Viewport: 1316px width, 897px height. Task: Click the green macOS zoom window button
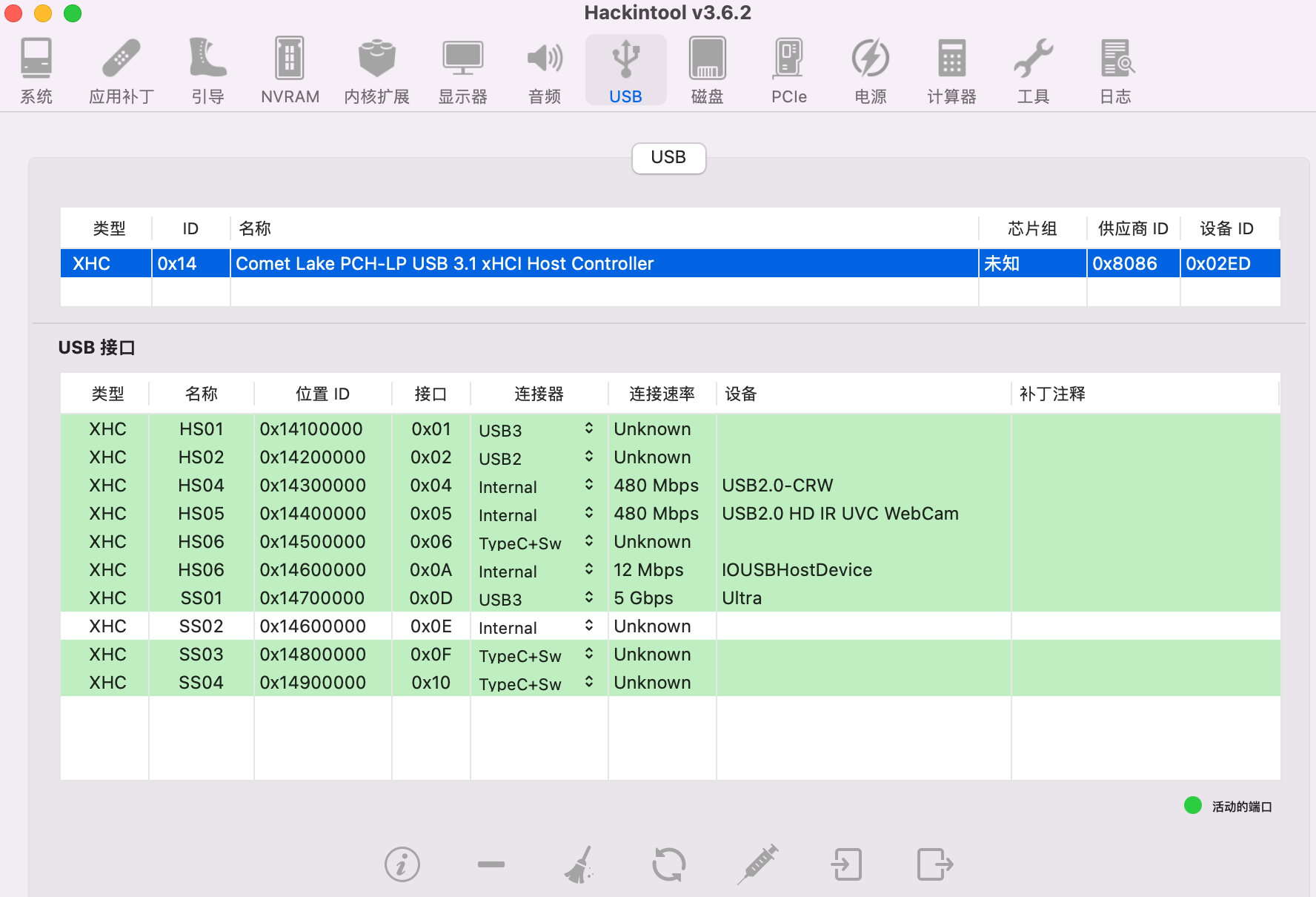point(73,13)
